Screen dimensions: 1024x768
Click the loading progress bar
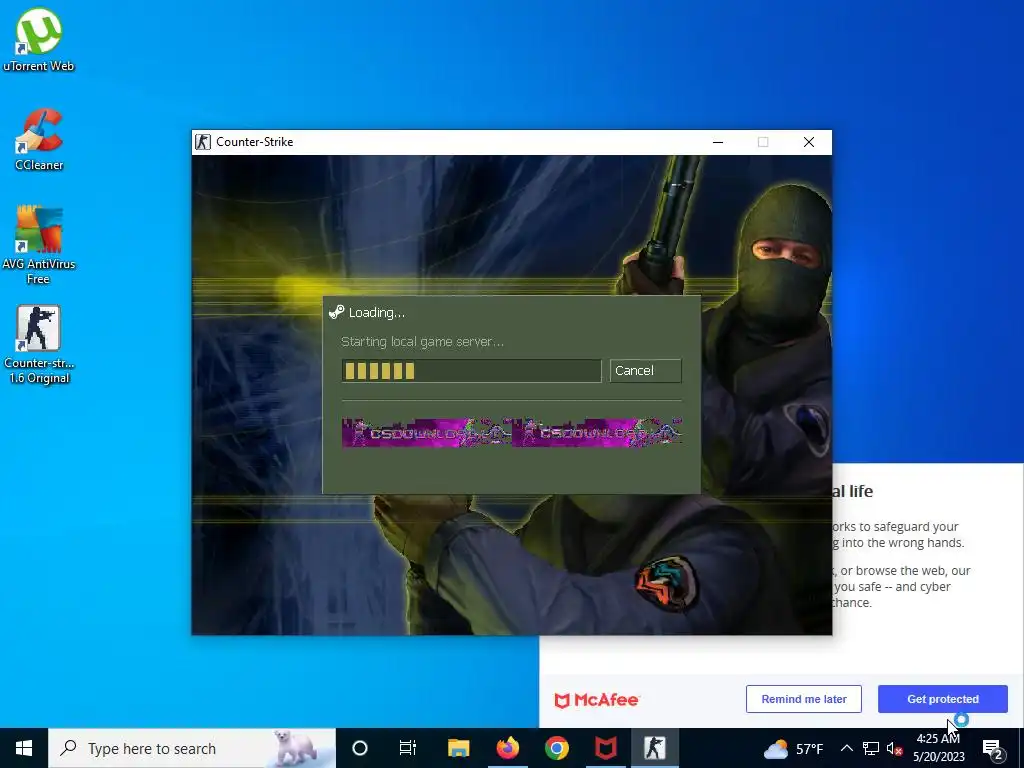471,371
